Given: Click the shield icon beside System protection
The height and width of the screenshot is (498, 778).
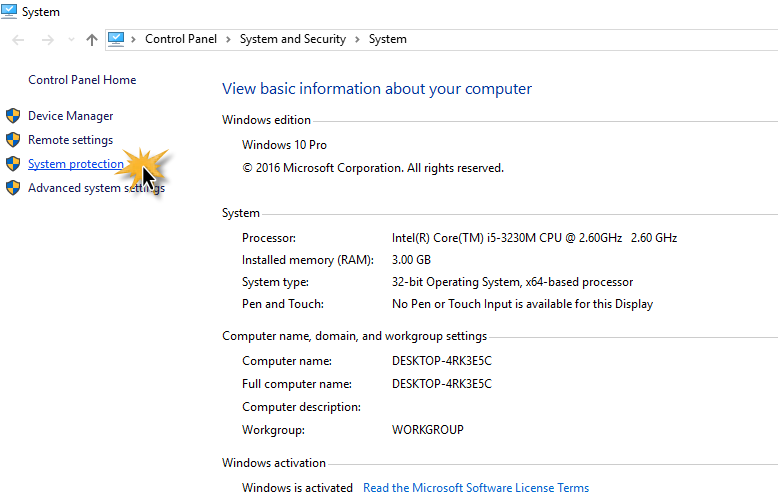Looking at the screenshot, I should pos(13,164).
